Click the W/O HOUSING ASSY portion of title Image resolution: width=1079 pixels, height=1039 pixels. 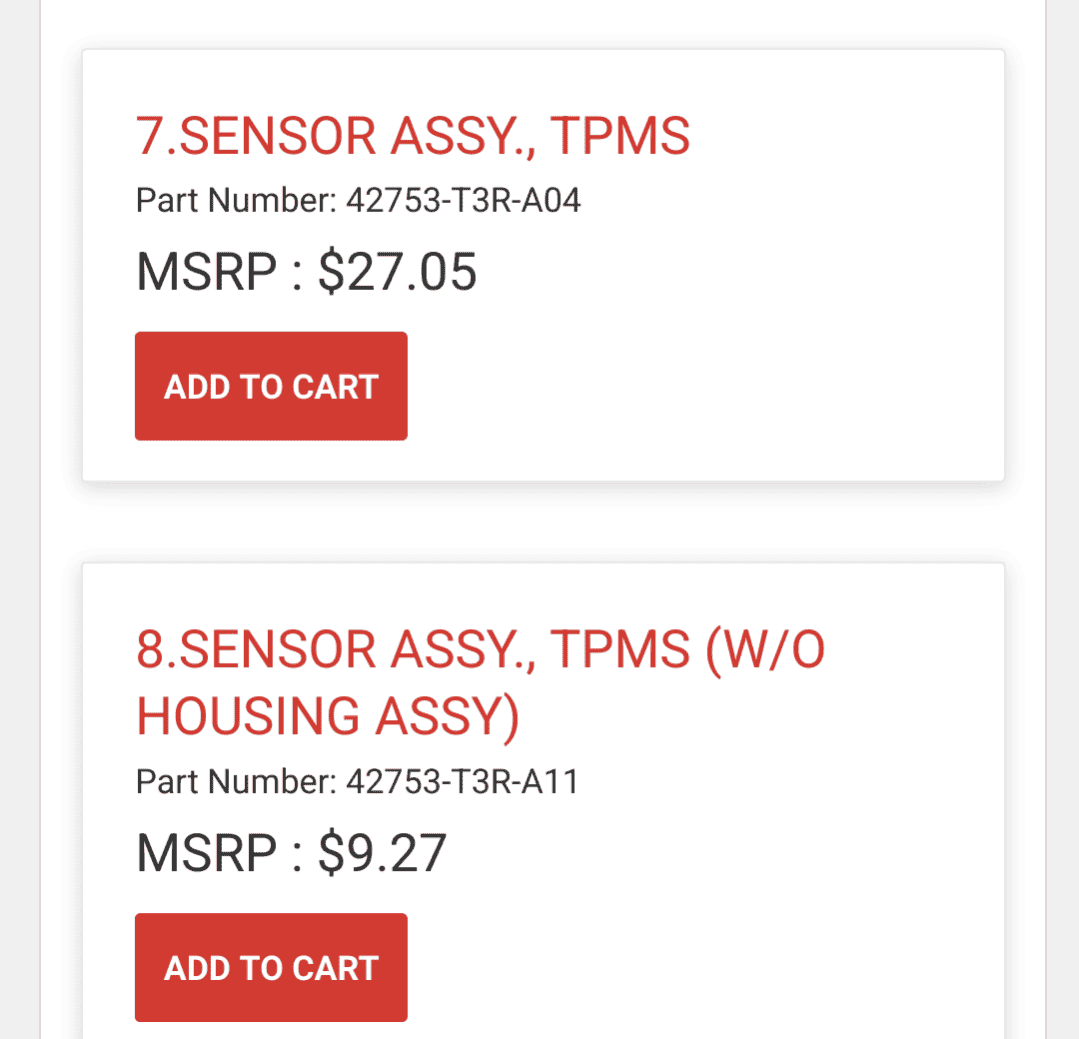coord(330,716)
